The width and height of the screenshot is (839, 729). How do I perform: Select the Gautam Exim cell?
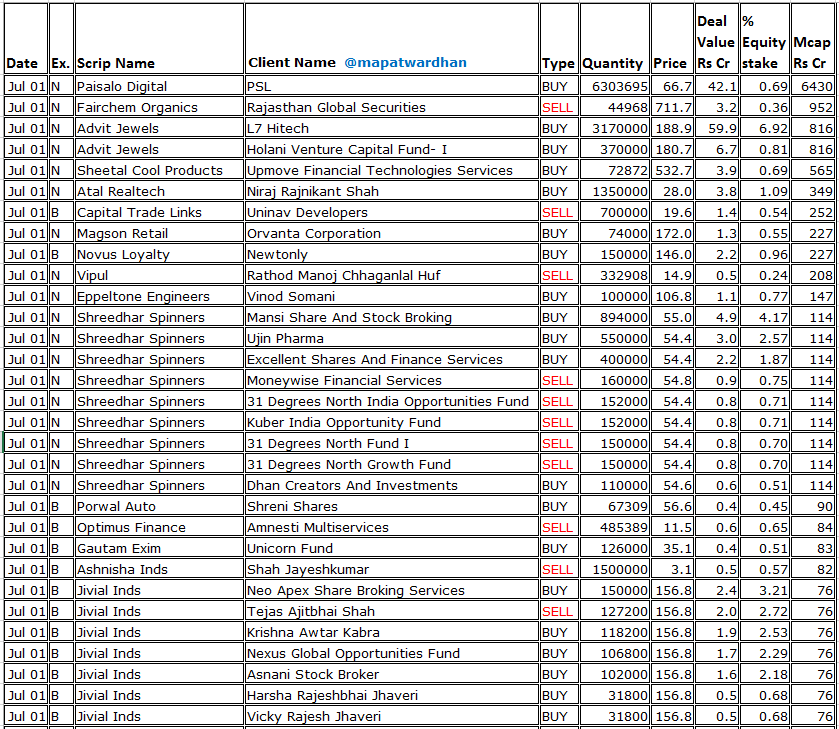159,549
